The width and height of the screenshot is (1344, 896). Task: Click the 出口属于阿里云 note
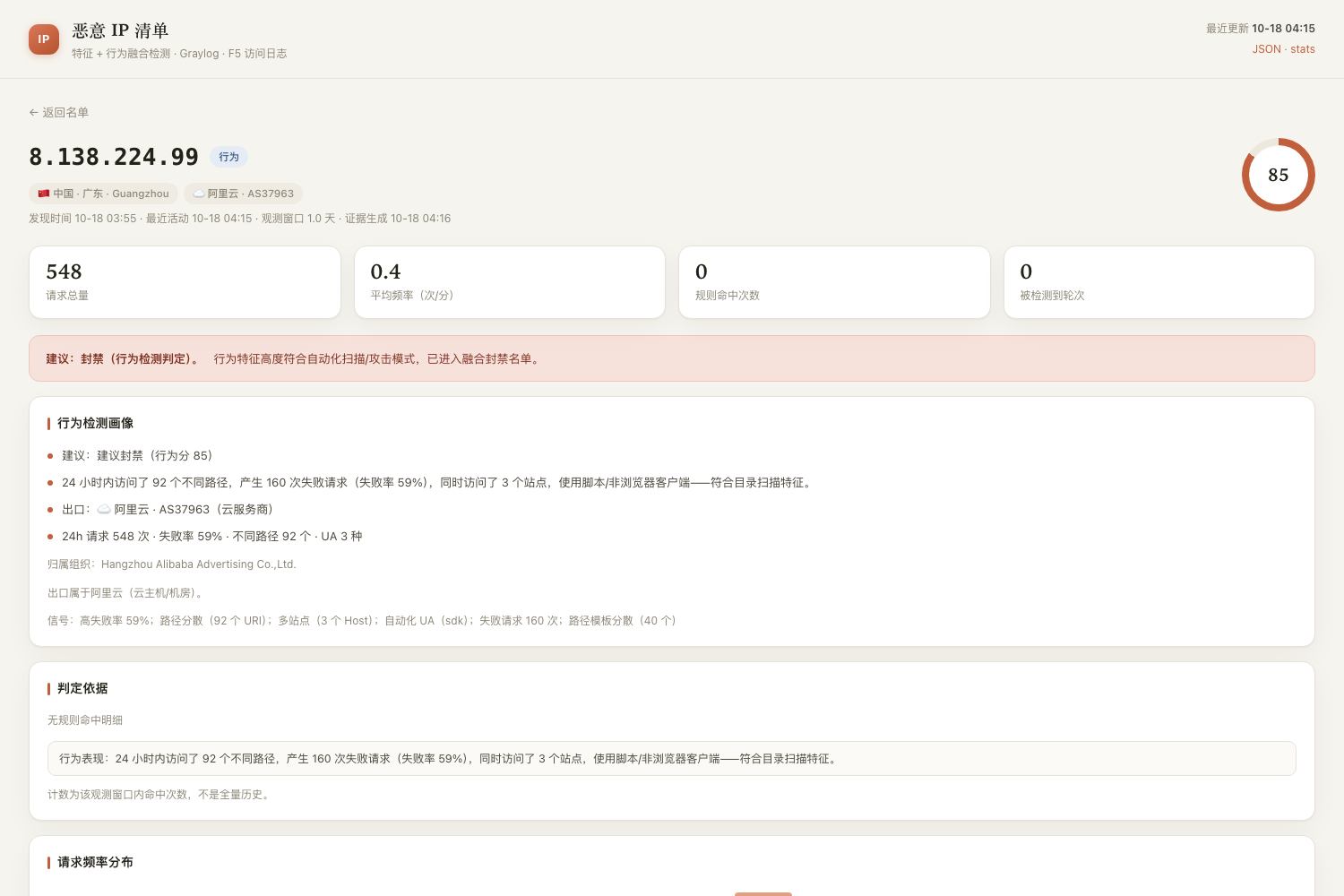pyautogui.click(x=127, y=593)
